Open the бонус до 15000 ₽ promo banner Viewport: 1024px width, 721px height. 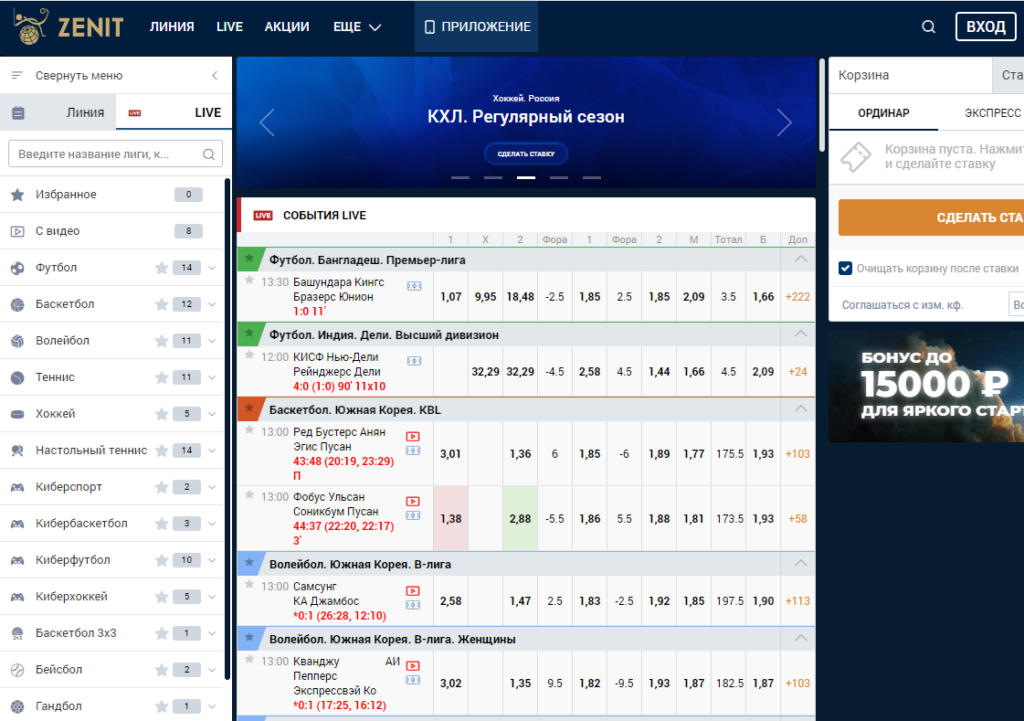(x=926, y=387)
